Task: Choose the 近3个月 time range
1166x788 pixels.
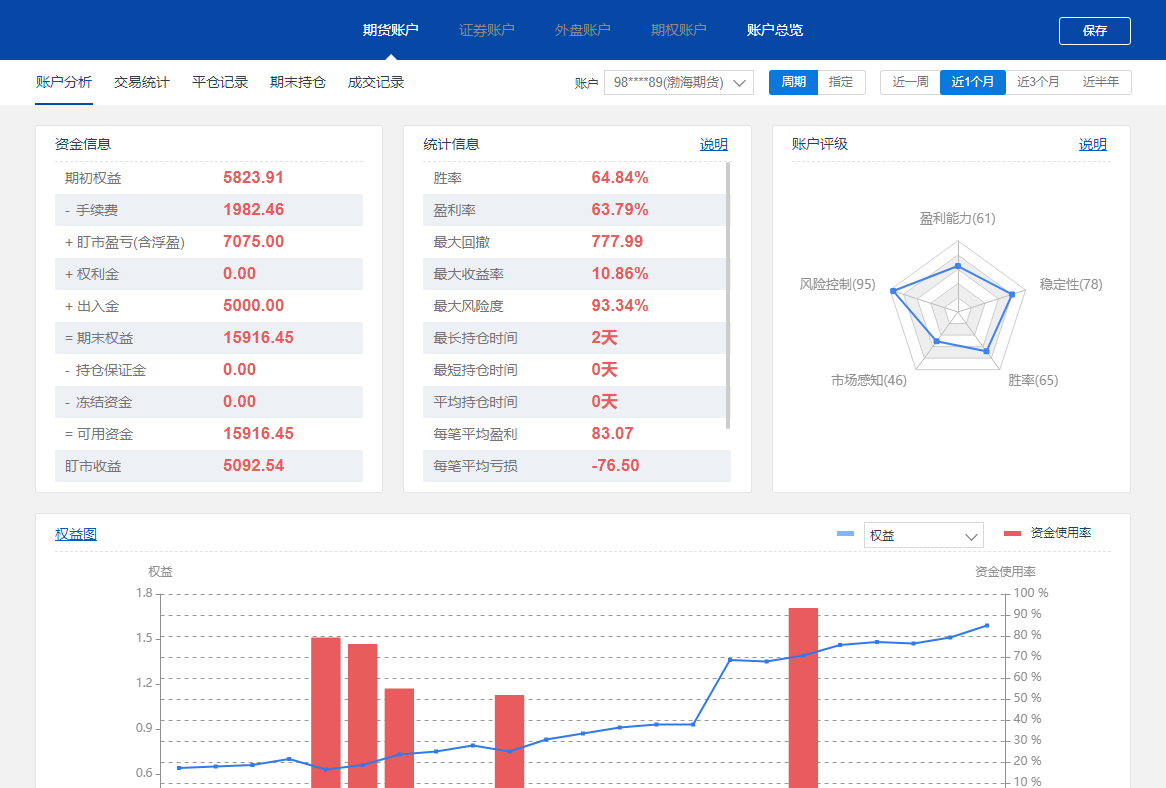Action: 1038,82
